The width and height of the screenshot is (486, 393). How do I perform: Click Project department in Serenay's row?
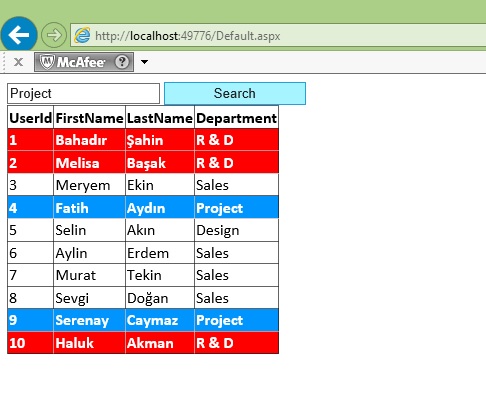coord(236,320)
